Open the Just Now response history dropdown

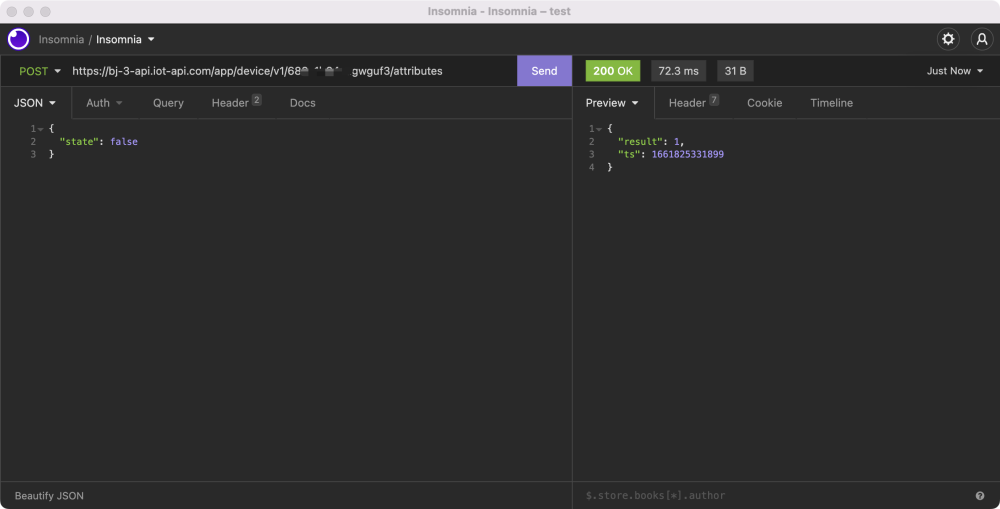[955, 71]
